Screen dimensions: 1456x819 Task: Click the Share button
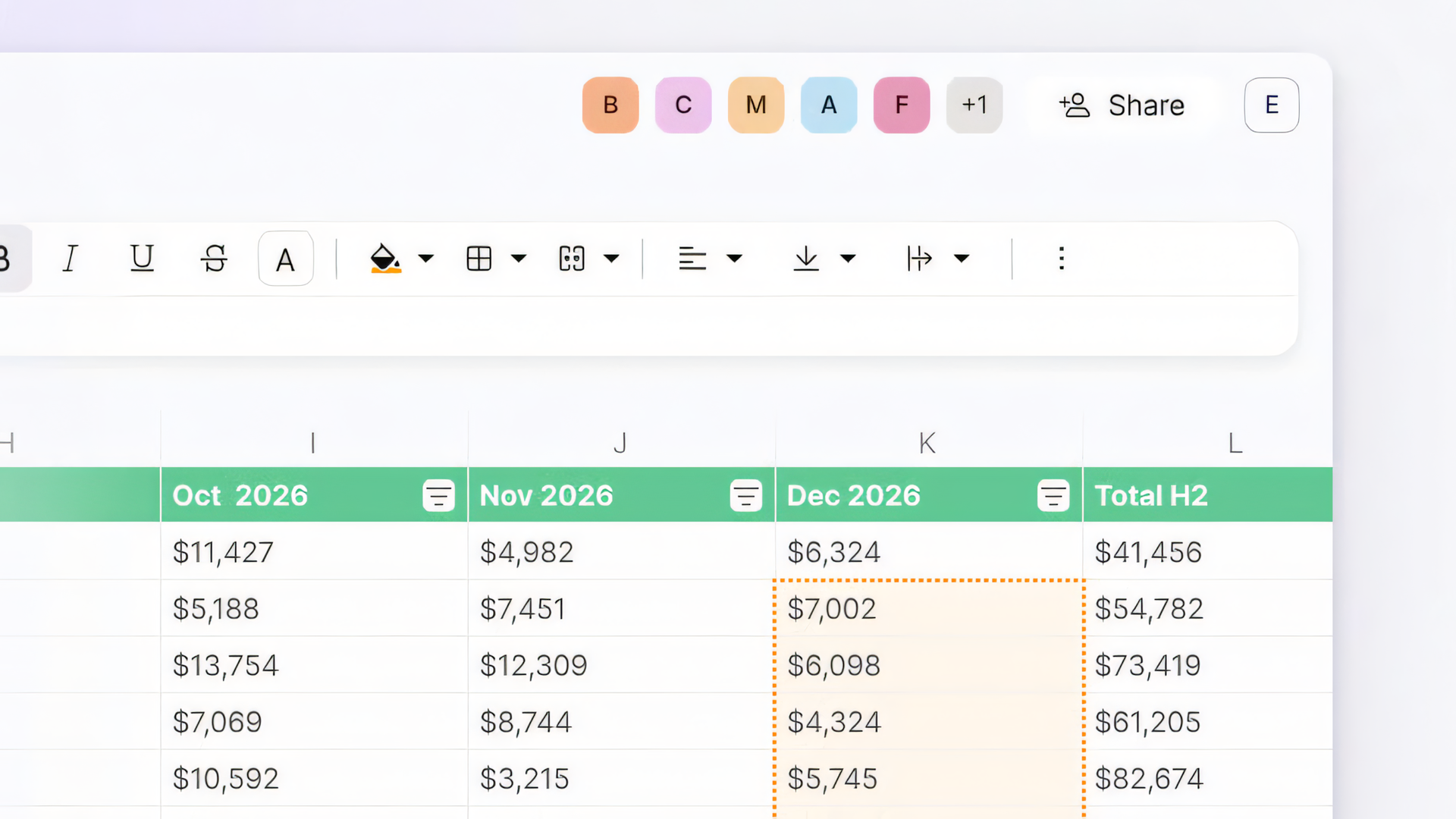(1122, 105)
